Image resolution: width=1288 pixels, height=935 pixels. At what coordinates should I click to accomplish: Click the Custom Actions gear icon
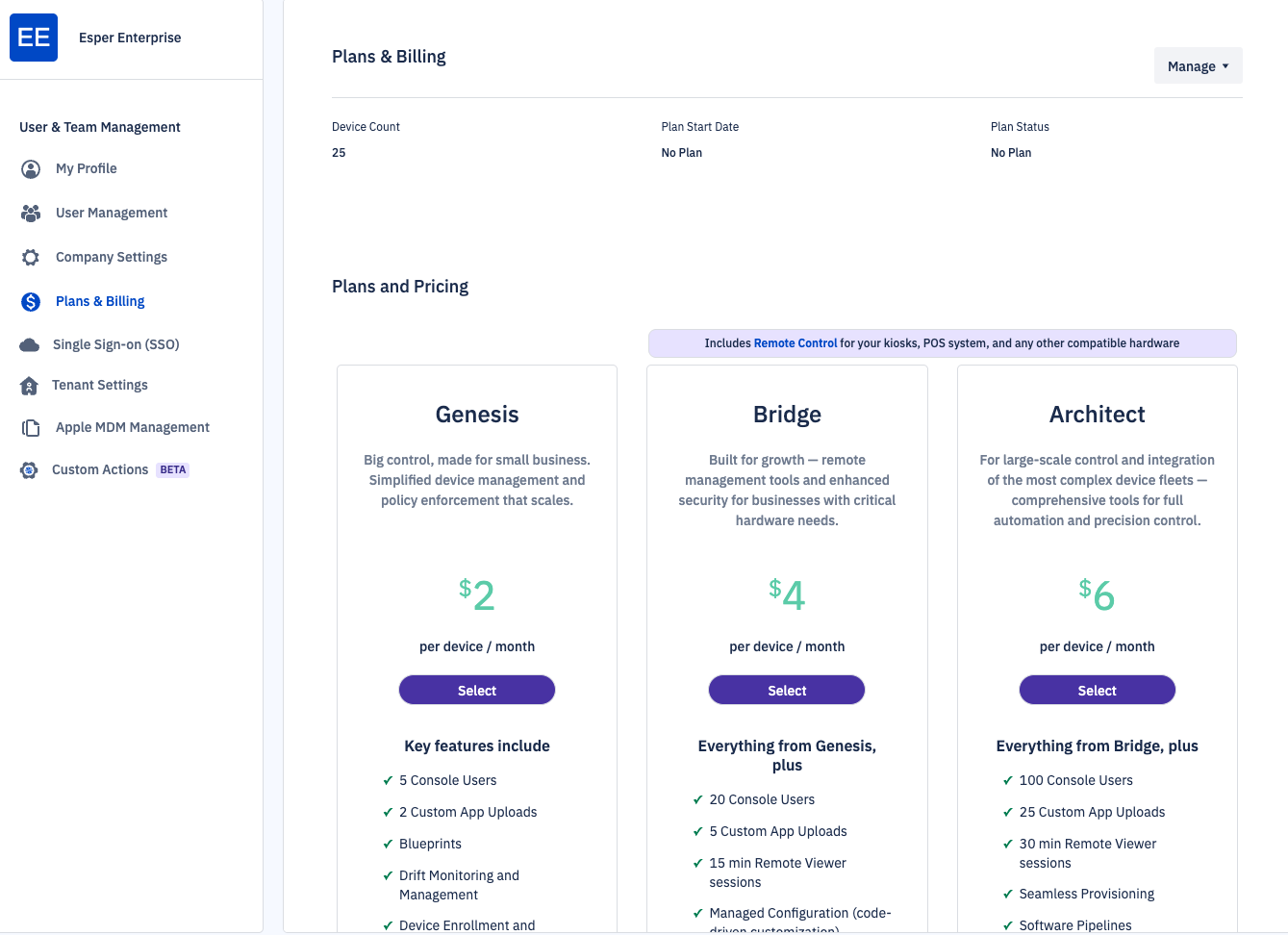point(31,469)
